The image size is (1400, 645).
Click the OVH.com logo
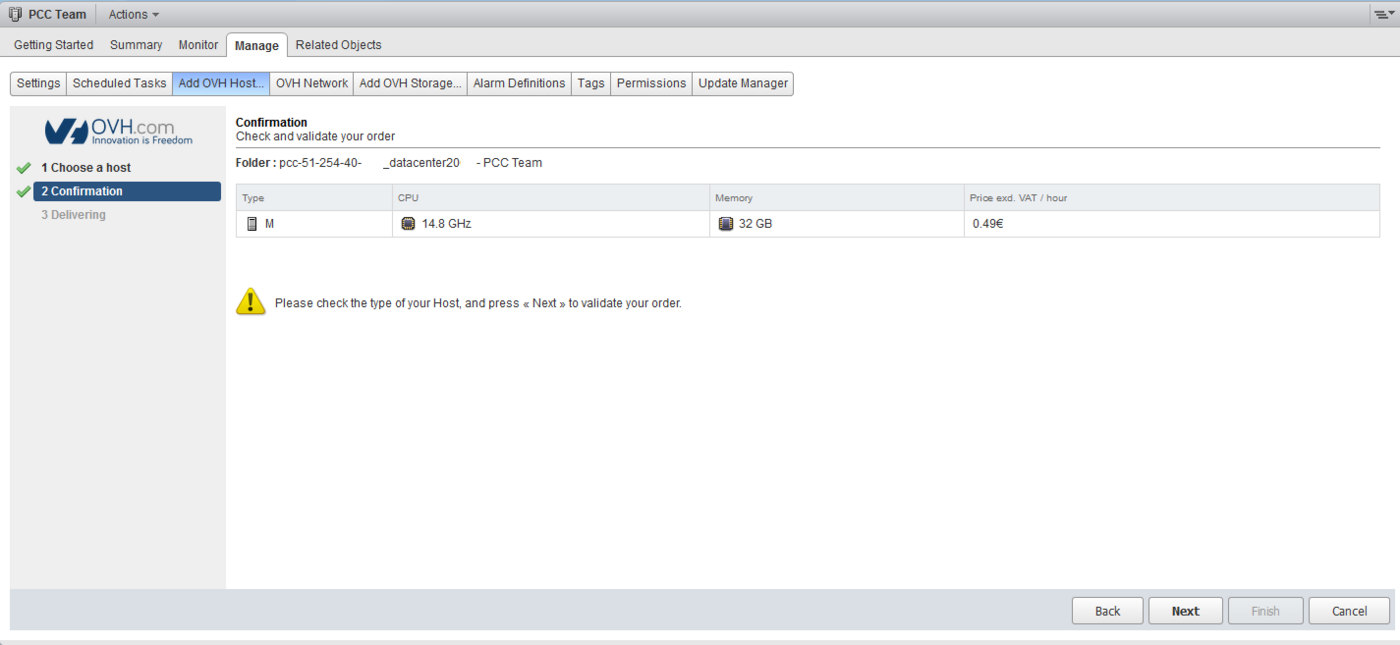click(119, 132)
